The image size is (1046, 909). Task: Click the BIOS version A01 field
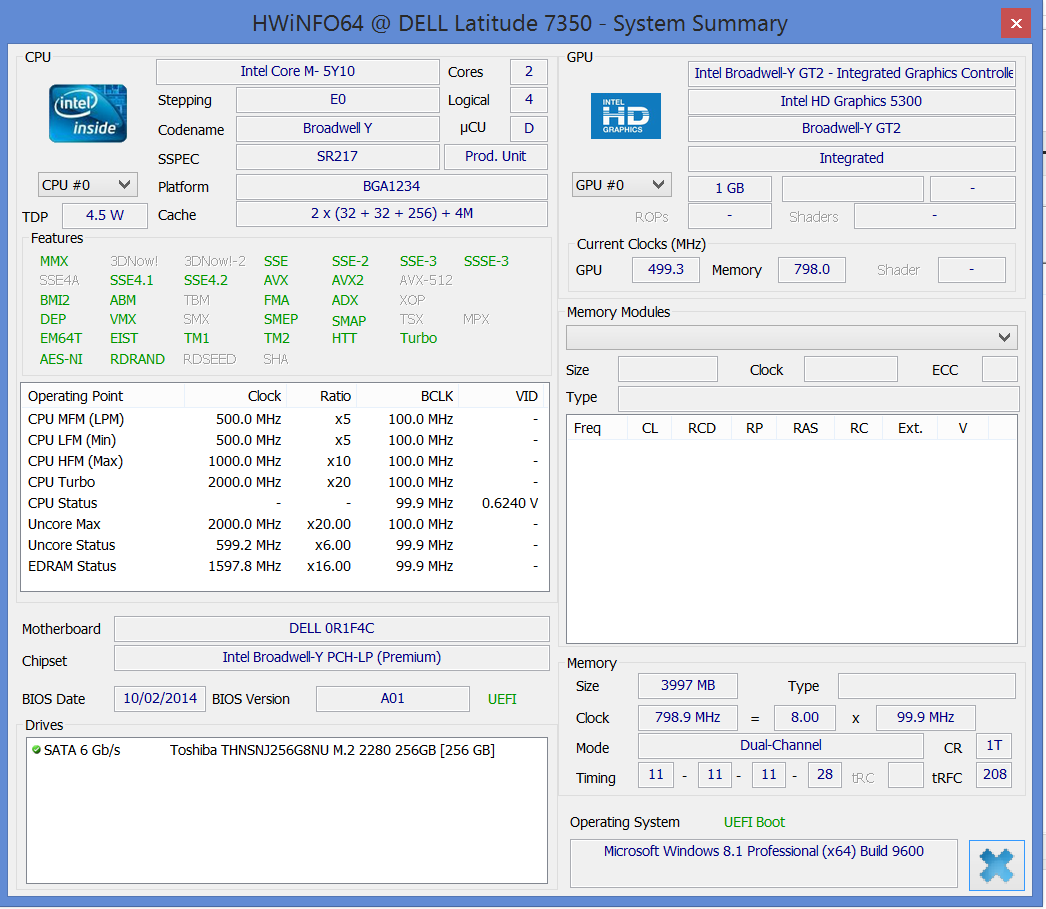[x=393, y=698]
